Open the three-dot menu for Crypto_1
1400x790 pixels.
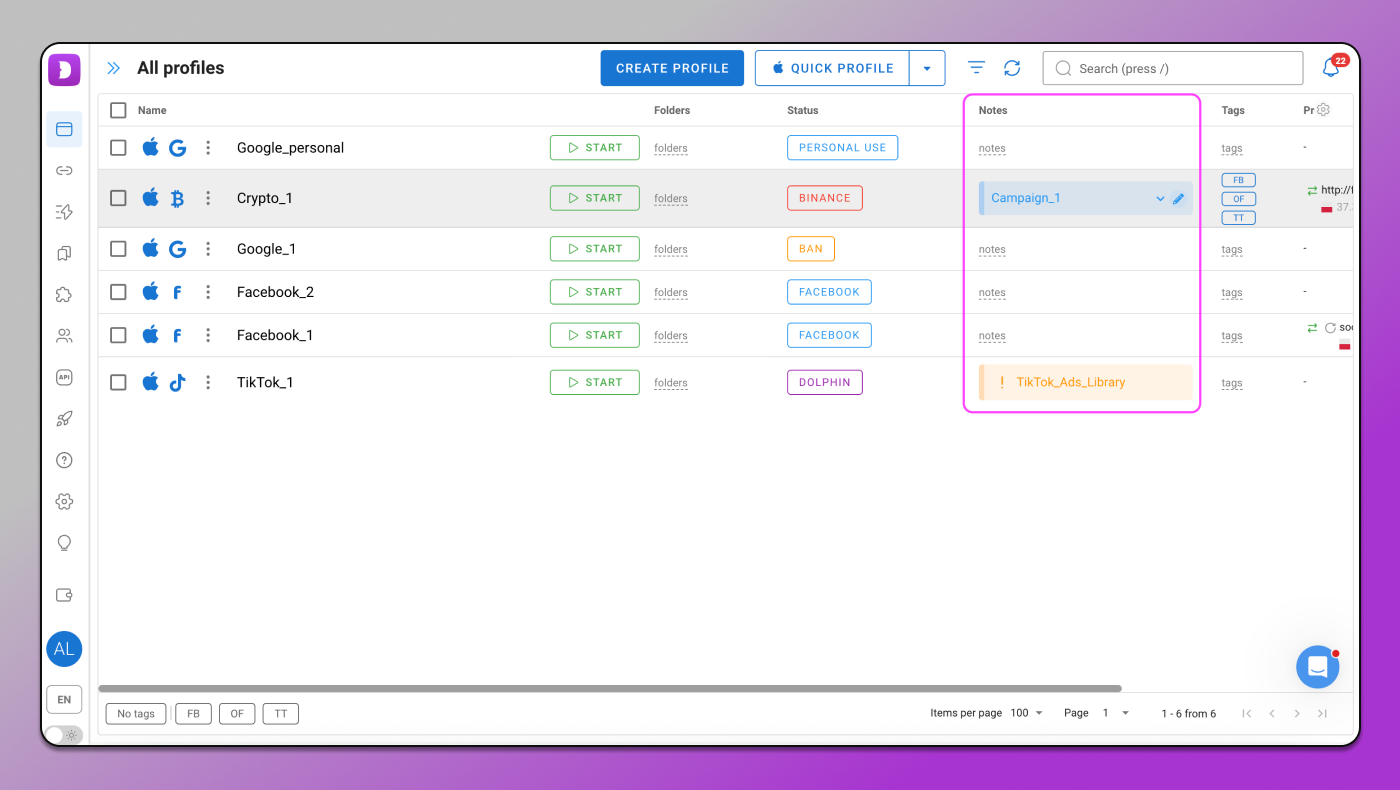tap(208, 198)
